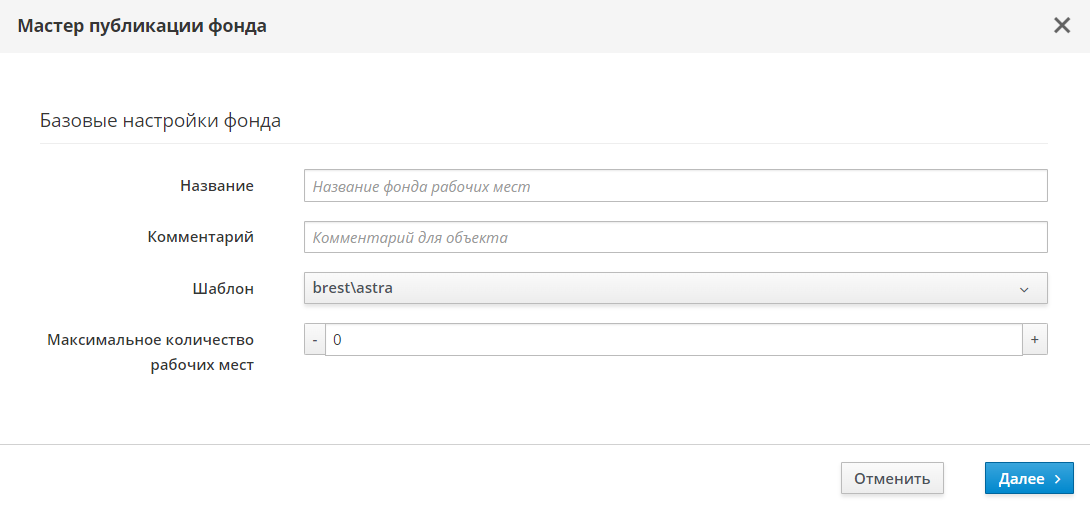The width and height of the screenshot is (1090, 513).
Task: Click the Комментарий field label
Action: (200, 237)
